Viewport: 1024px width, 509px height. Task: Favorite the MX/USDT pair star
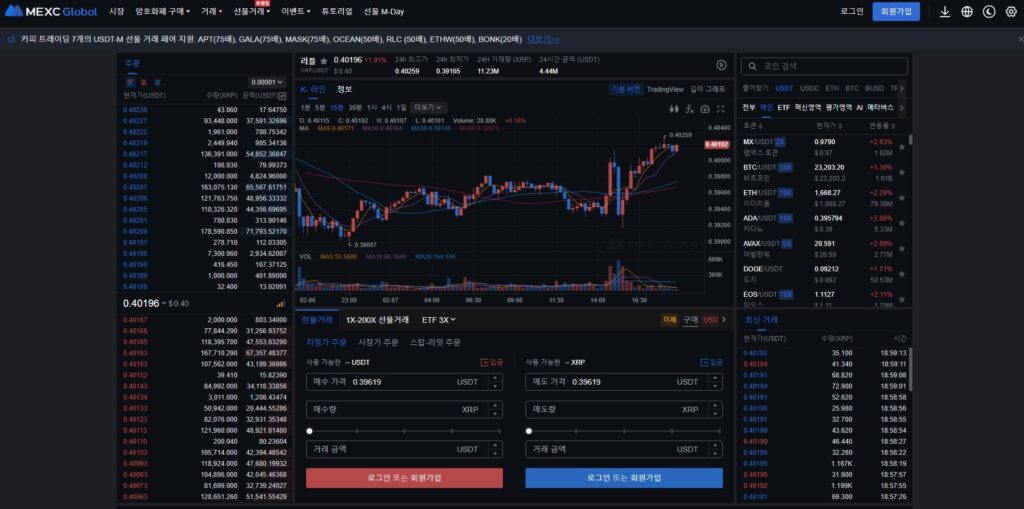point(902,147)
